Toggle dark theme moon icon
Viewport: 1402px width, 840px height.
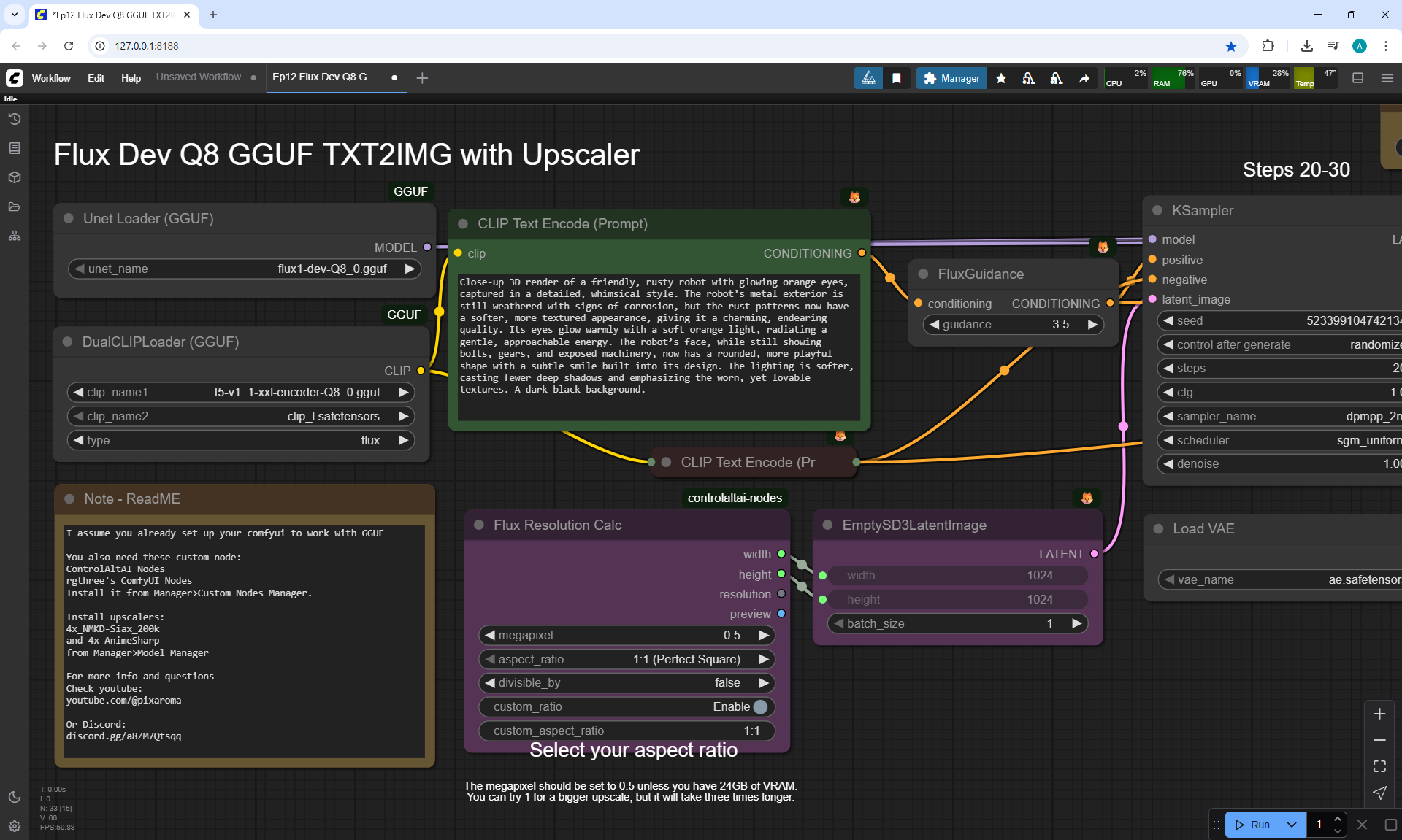point(15,797)
